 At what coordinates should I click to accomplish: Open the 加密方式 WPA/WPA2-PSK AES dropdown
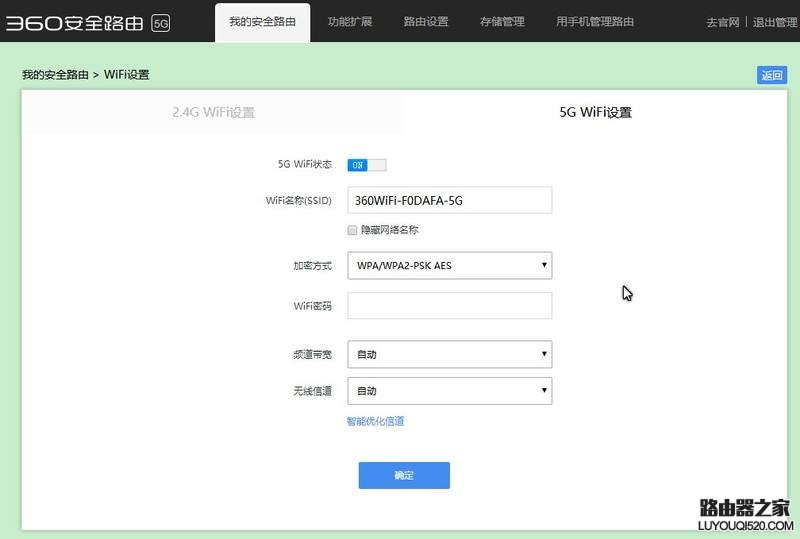pos(449,265)
